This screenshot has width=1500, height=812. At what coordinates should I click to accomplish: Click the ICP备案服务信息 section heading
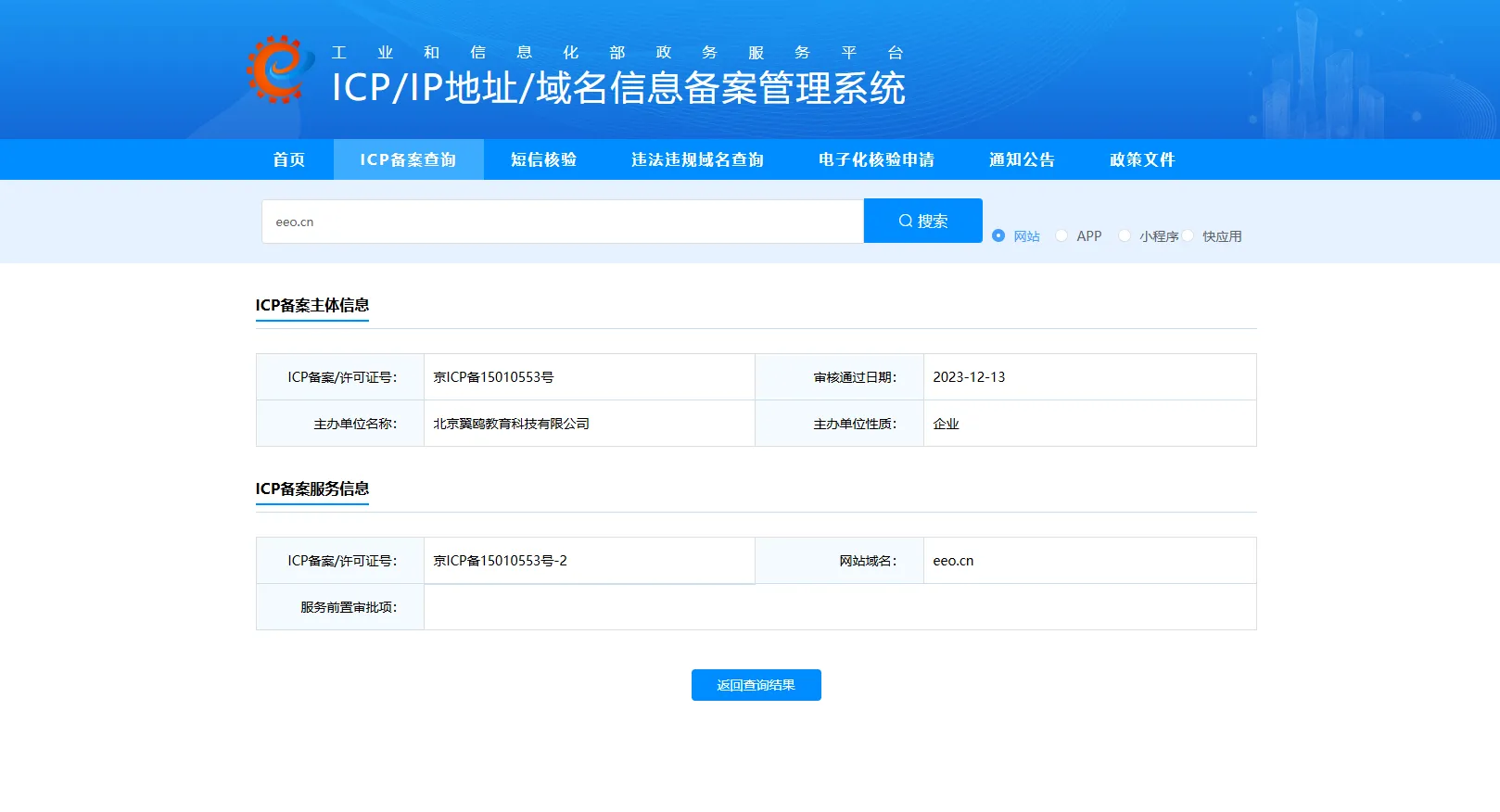coord(312,488)
